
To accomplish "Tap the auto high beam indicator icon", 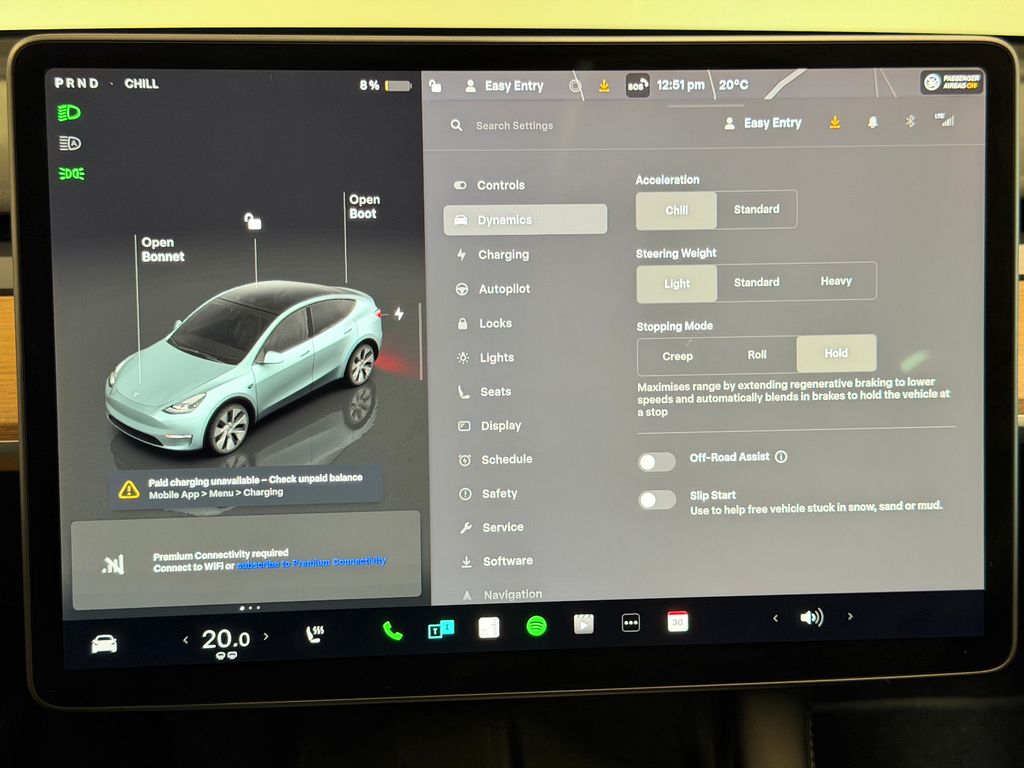I will point(70,143).
